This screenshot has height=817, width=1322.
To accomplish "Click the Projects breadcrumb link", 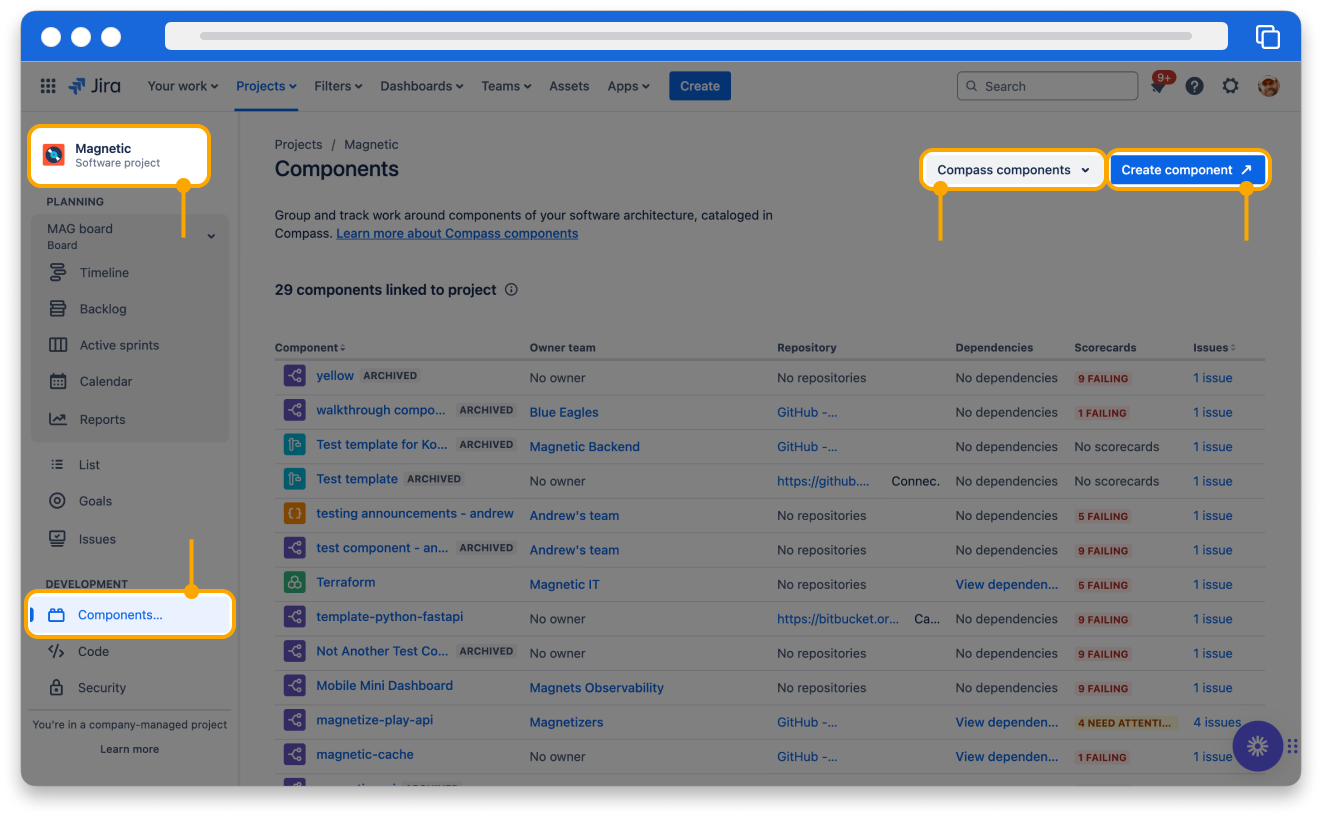I will click(x=298, y=144).
